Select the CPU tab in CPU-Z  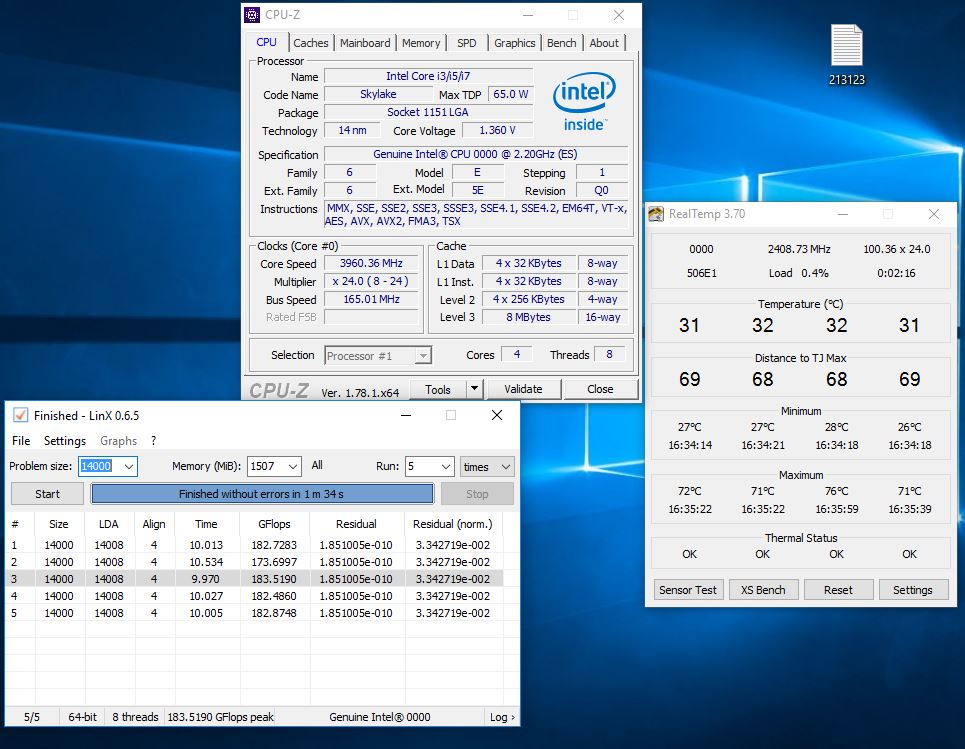click(266, 42)
